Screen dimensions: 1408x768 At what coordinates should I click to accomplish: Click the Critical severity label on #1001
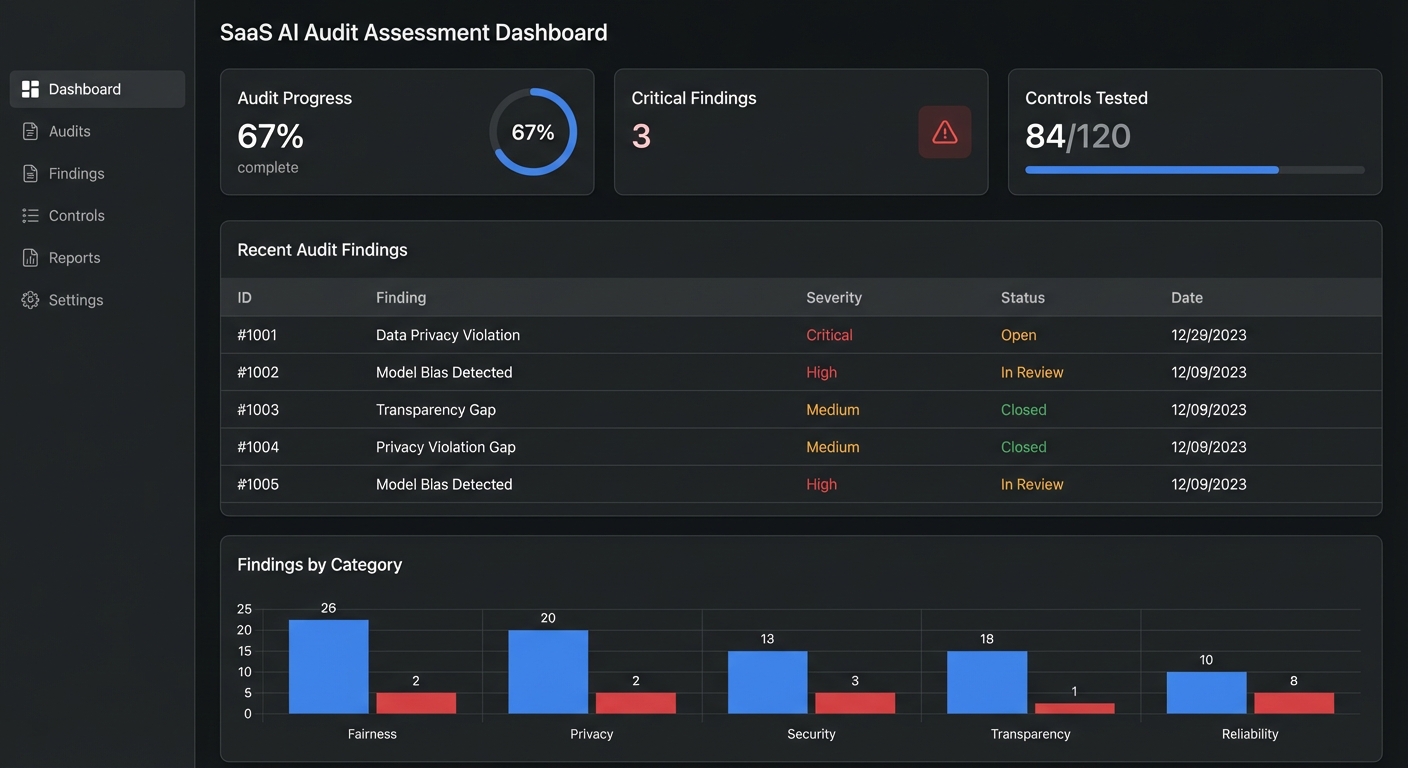click(x=829, y=334)
